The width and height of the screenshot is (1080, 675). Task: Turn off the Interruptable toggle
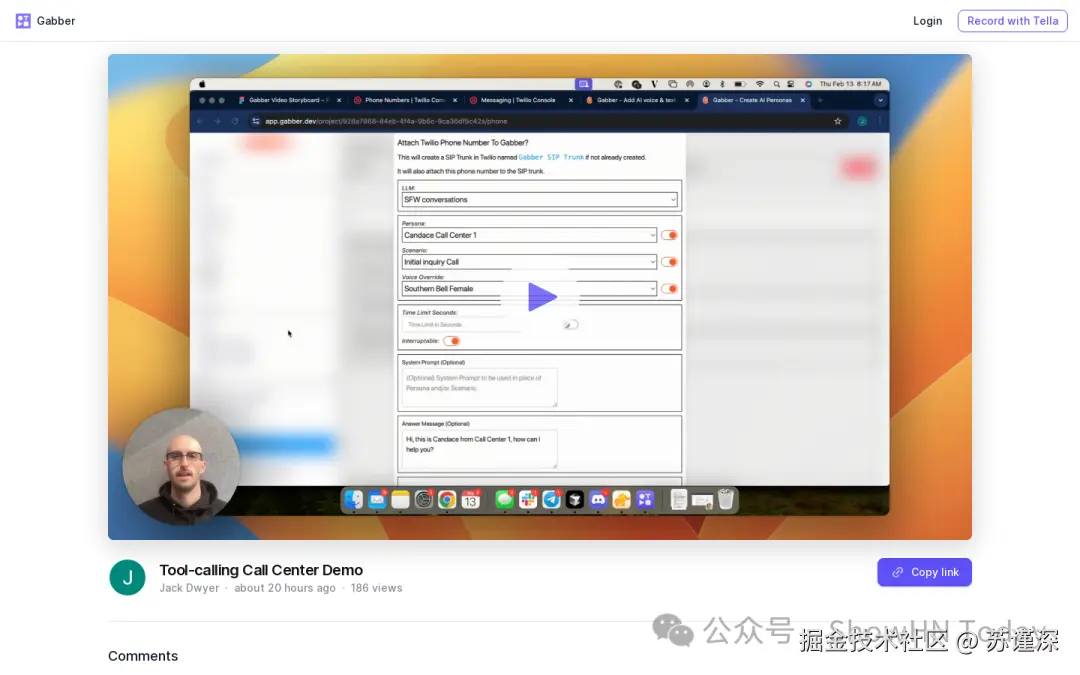pos(453,340)
